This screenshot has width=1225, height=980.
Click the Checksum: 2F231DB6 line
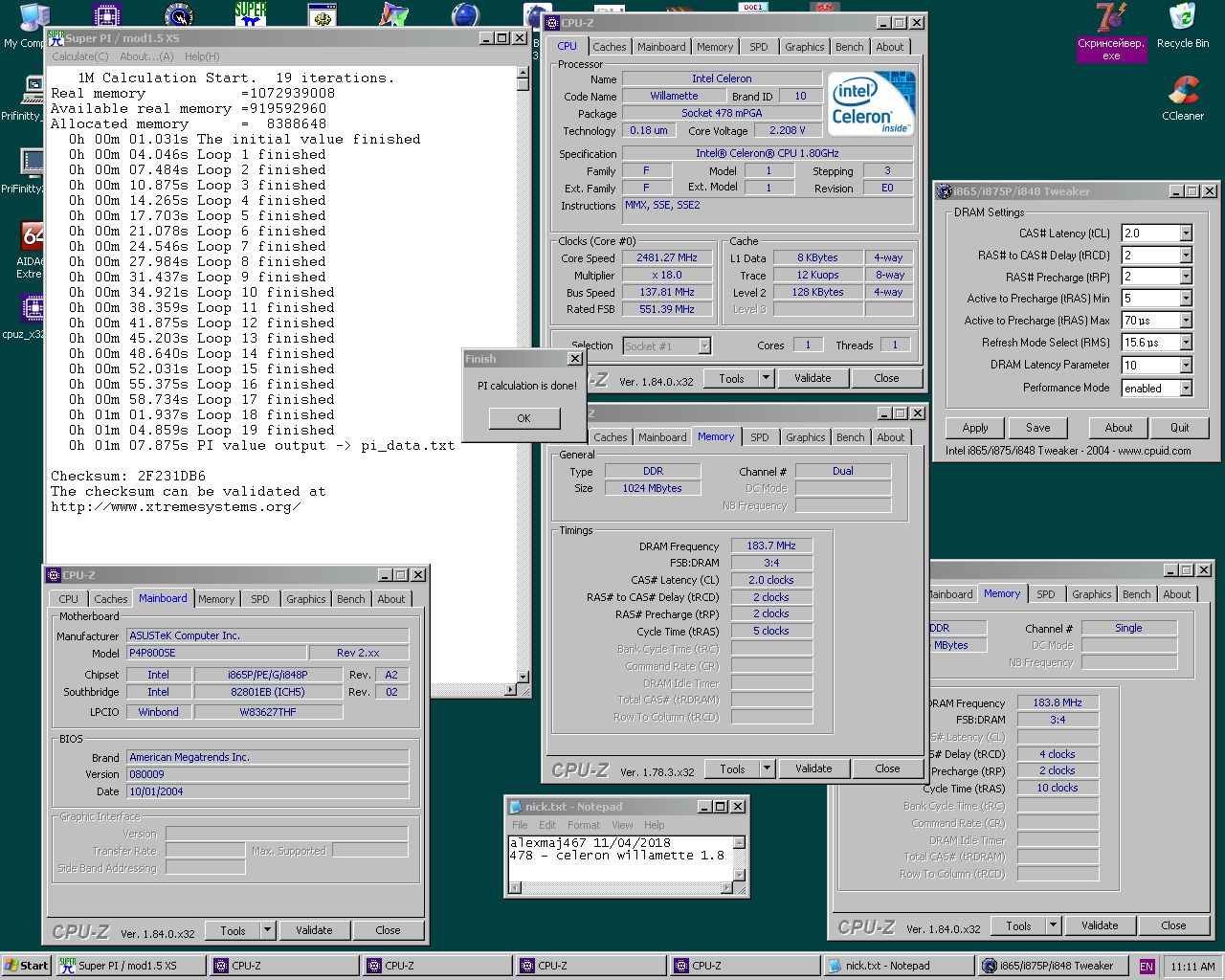[x=128, y=476]
